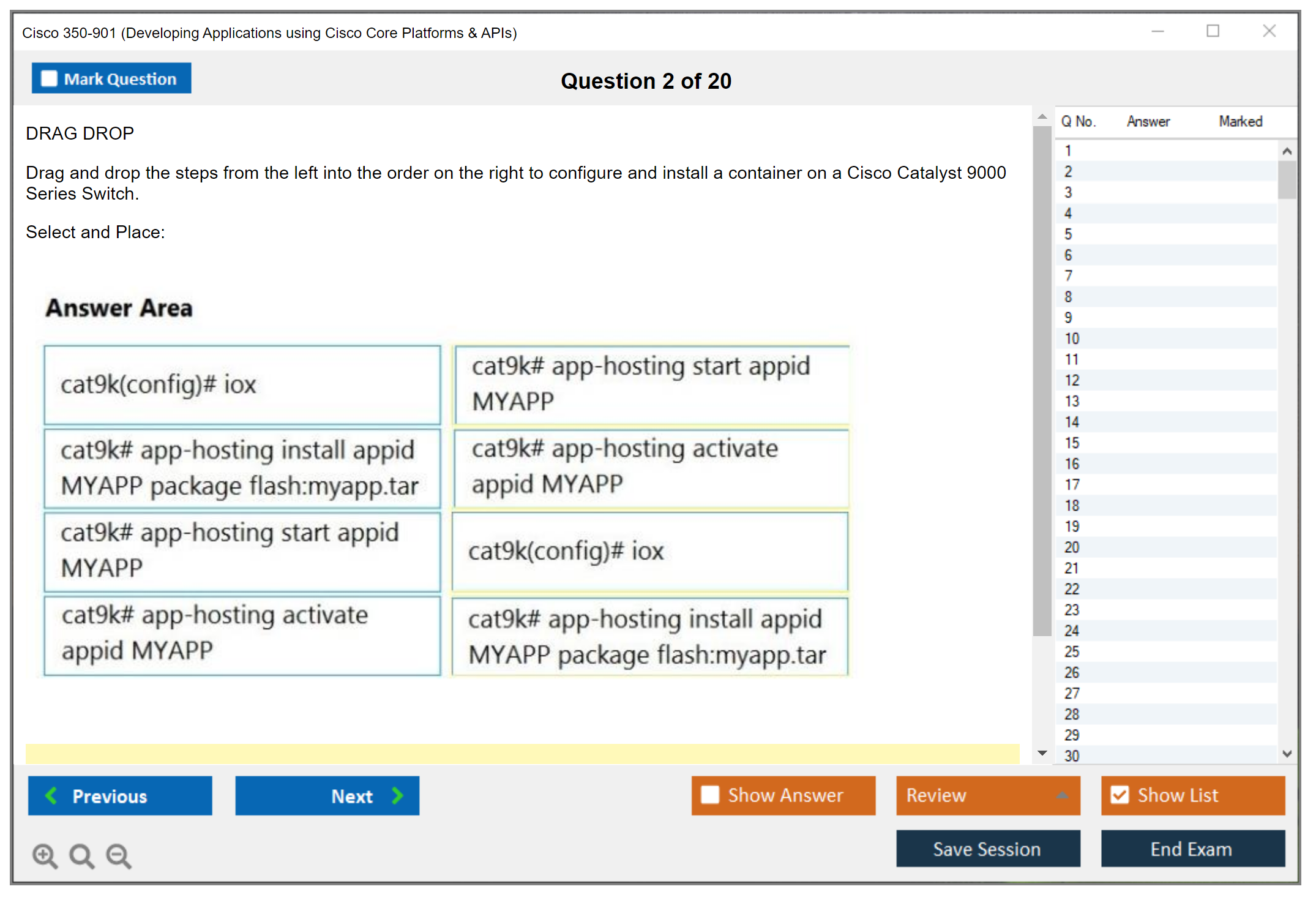This screenshot has height=900, width=1316.
Task: Click main pane scroll-up arrow
Action: click(x=1042, y=116)
